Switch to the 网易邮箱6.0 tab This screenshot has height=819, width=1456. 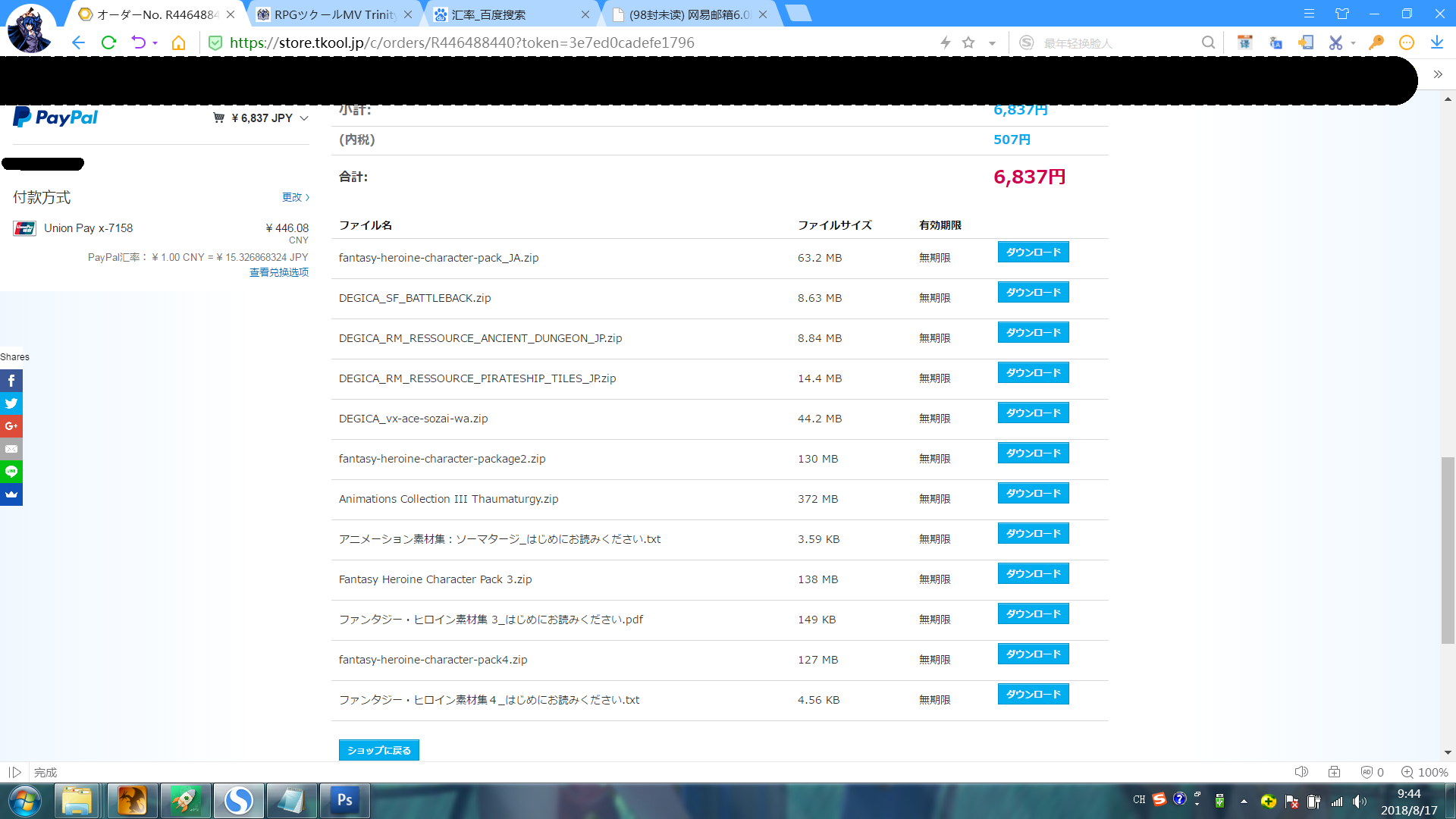coord(690,14)
